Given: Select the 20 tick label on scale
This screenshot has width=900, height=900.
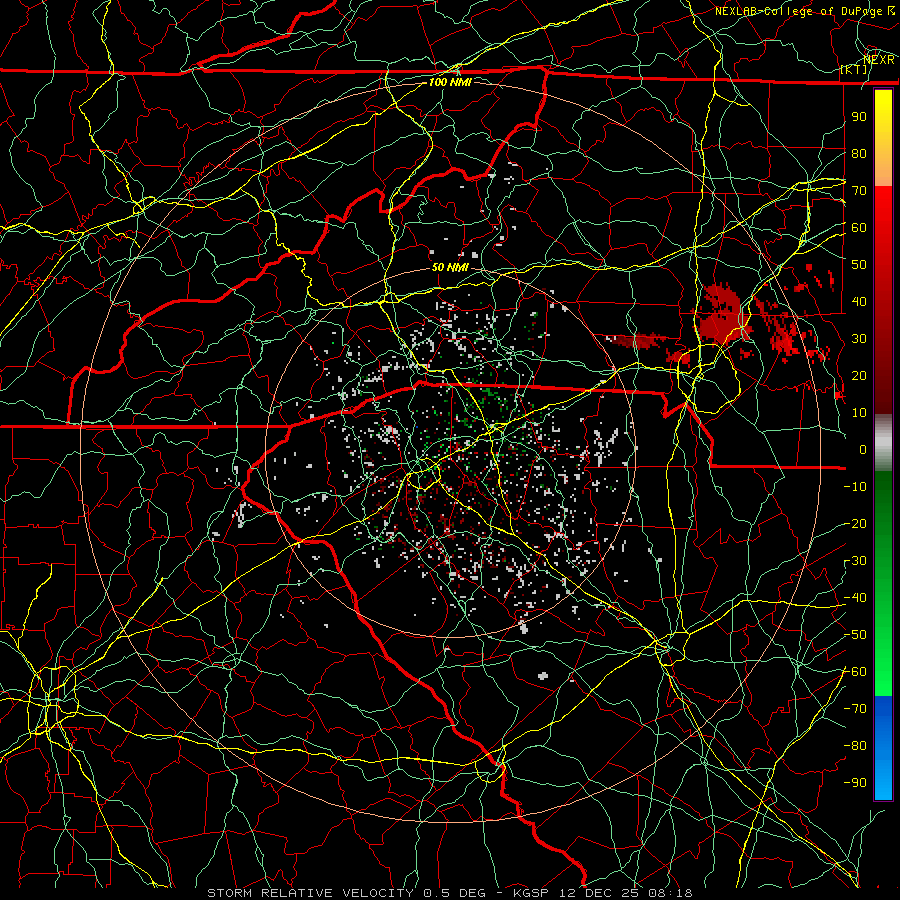Looking at the screenshot, I should coord(859,375).
